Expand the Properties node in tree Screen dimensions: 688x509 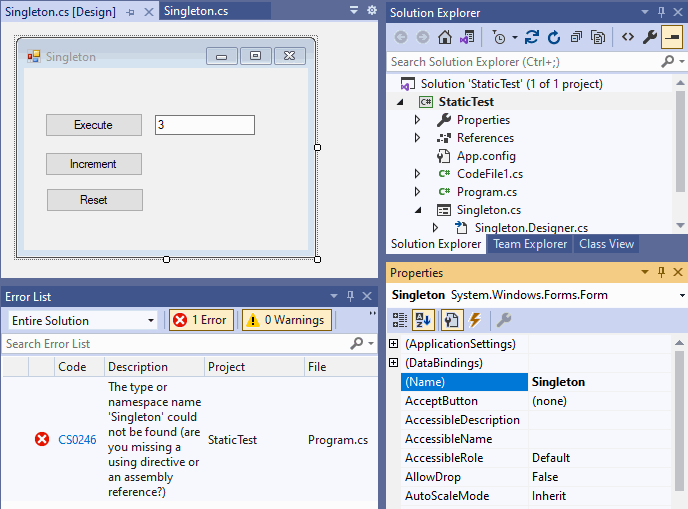pyautogui.click(x=417, y=120)
